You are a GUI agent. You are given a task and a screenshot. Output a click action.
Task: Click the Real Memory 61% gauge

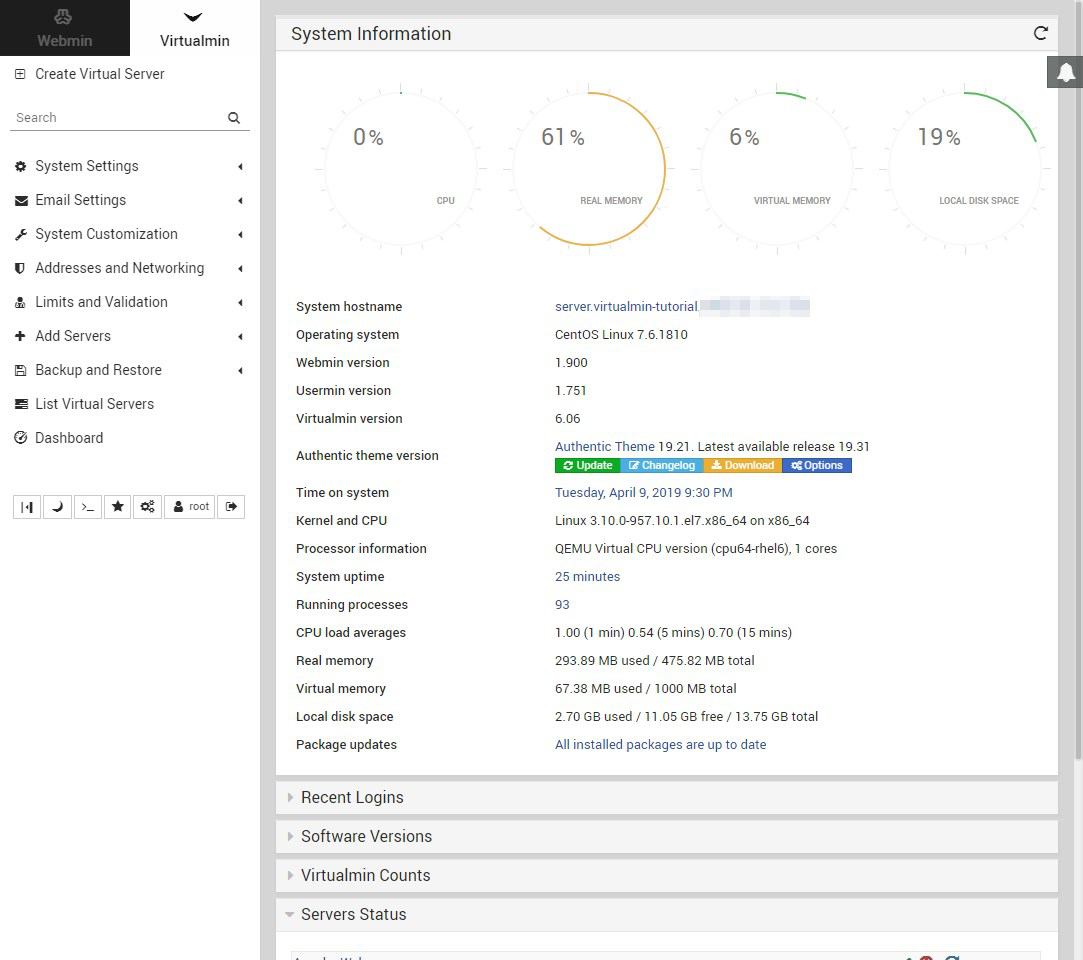click(589, 169)
